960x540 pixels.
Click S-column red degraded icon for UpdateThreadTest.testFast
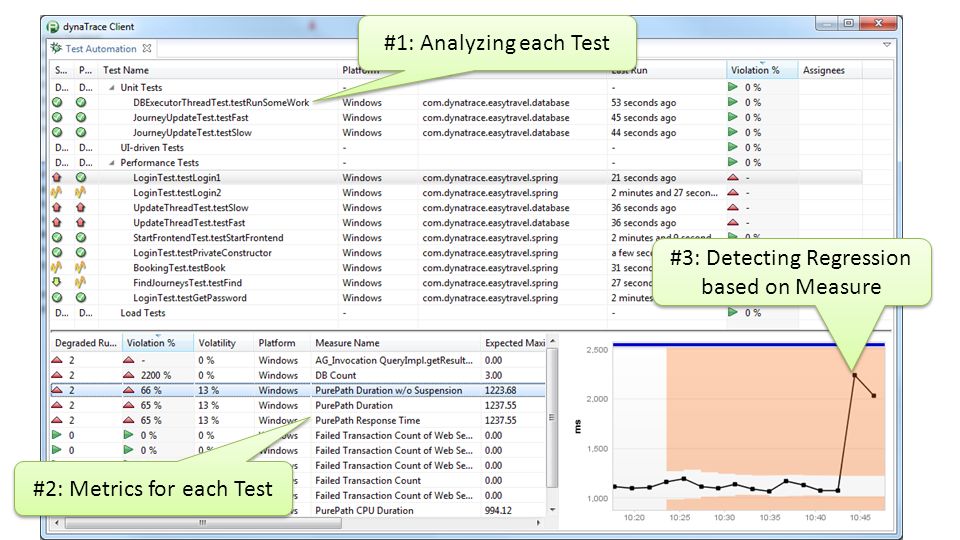(57, 222)
